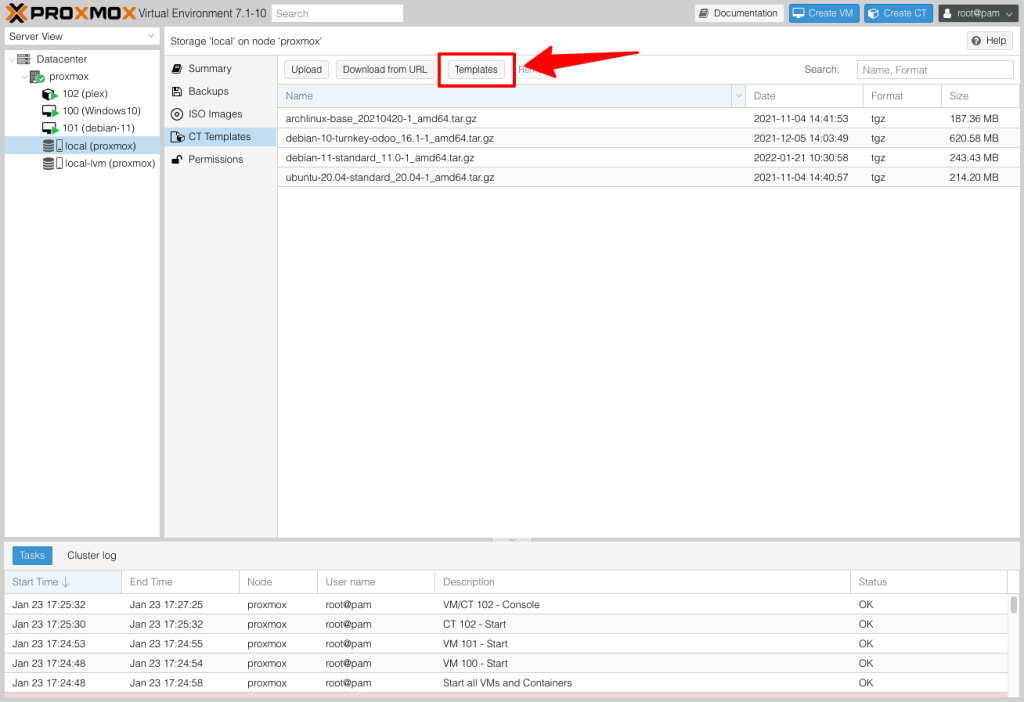The width and height of the screenshot is (1024, 702).
Task: Open the Name column header menu arrow
Action: (739, 96)
